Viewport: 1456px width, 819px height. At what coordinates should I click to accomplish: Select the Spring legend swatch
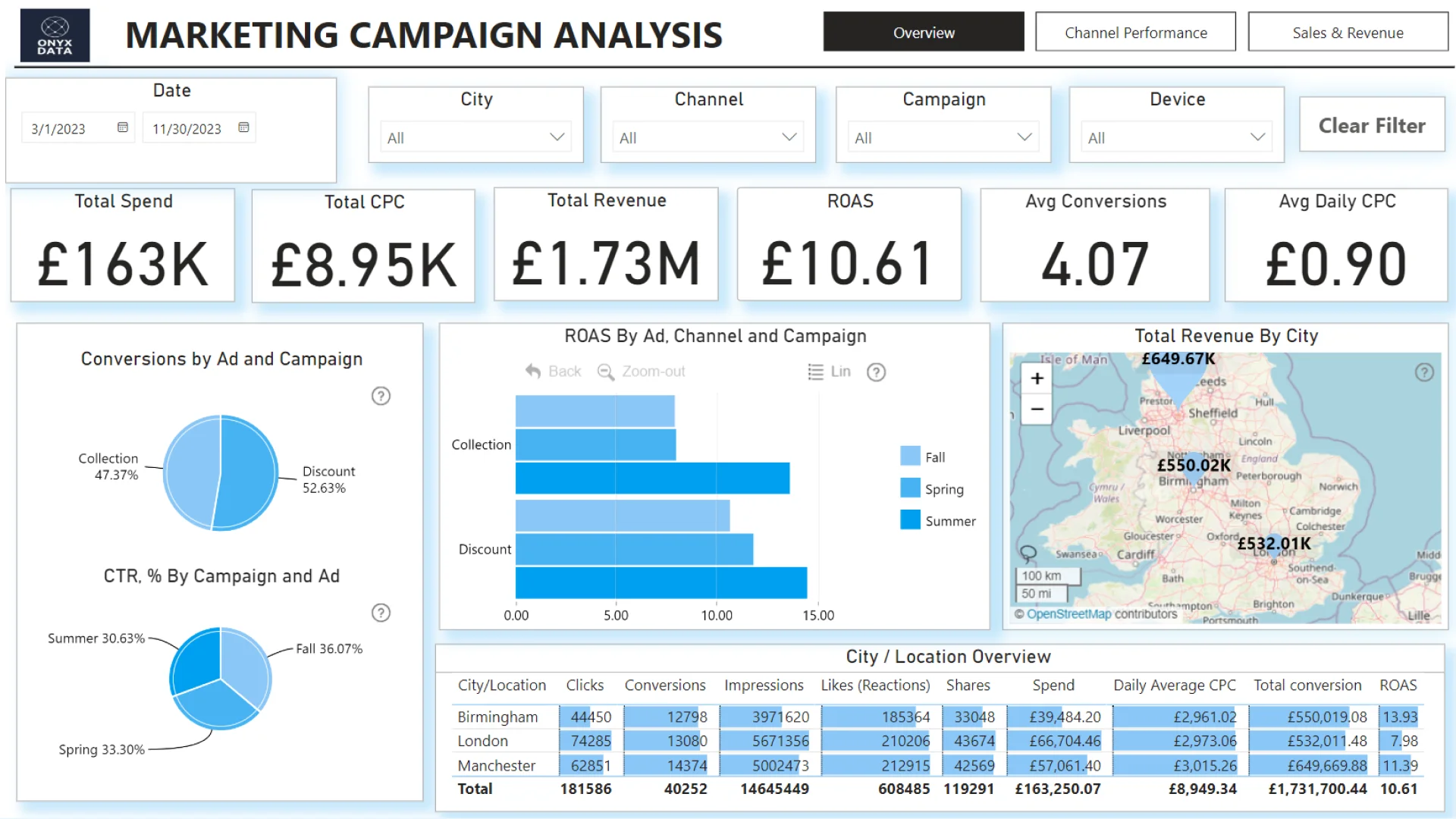[x=910, y=488]
